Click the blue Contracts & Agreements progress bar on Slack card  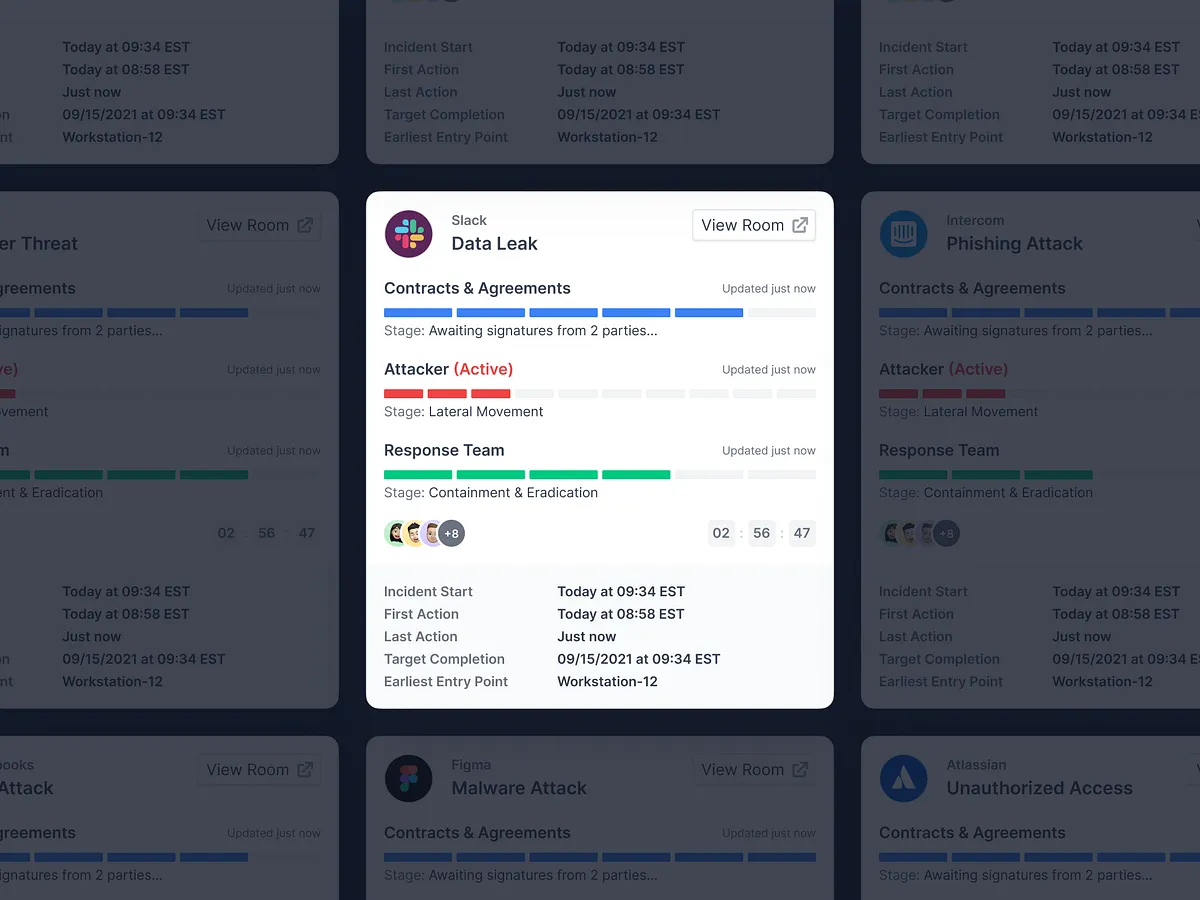tap(600, 312)
